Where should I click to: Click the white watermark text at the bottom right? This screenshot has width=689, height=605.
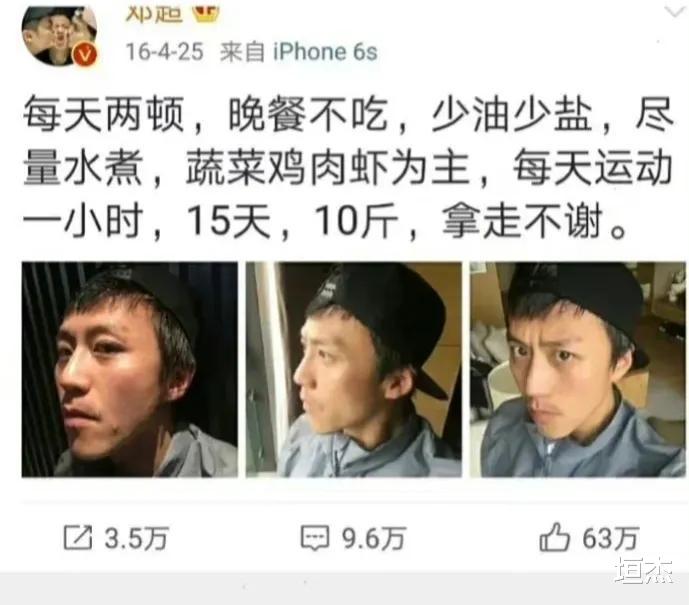[x=644, y=570]
